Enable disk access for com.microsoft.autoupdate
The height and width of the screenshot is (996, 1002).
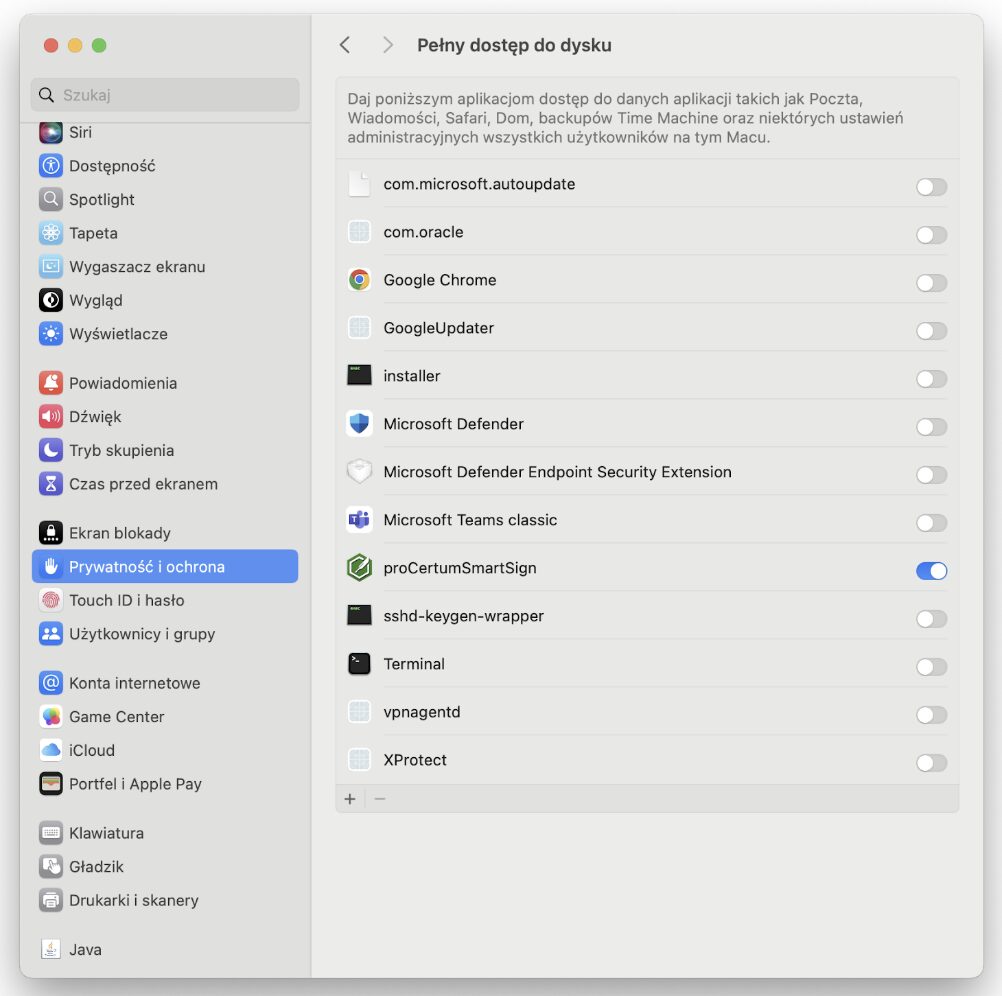[931, 187]
